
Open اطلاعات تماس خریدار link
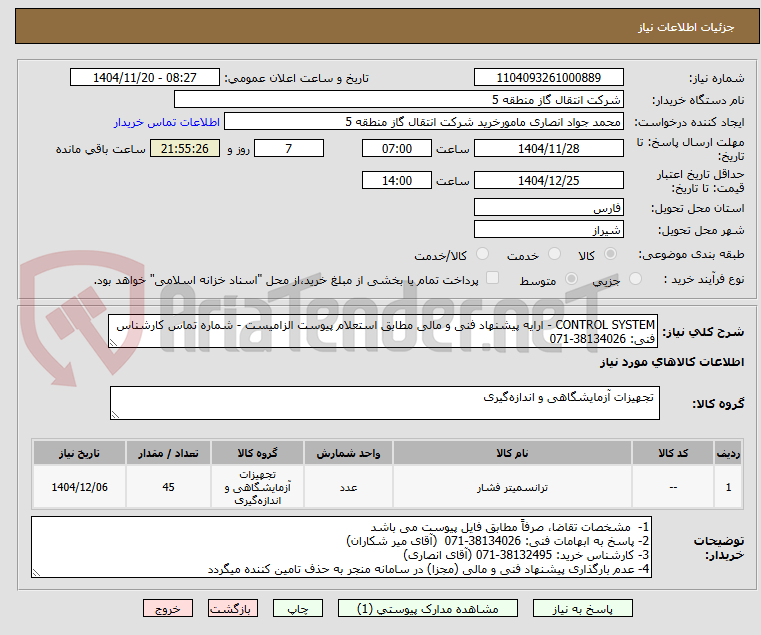click(x=167, y=122)
